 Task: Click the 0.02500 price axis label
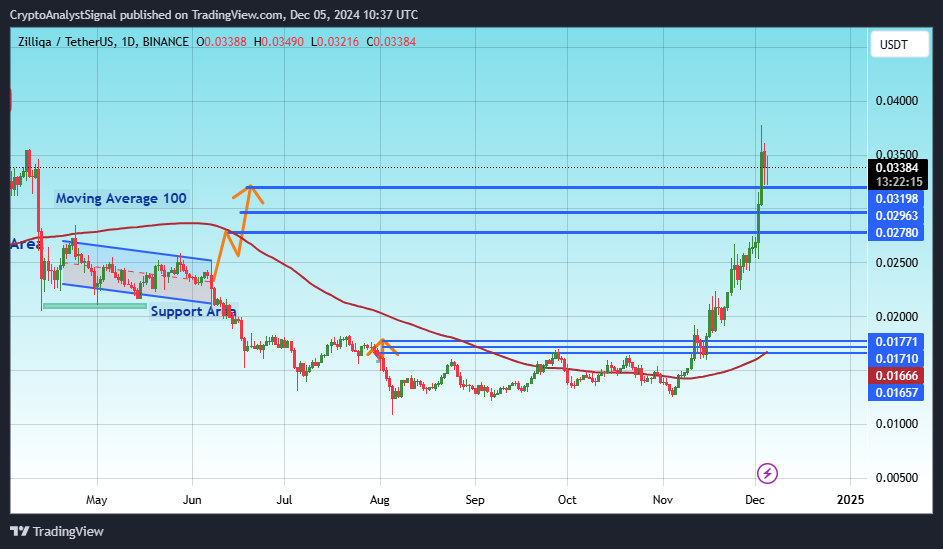coord(897,263)
